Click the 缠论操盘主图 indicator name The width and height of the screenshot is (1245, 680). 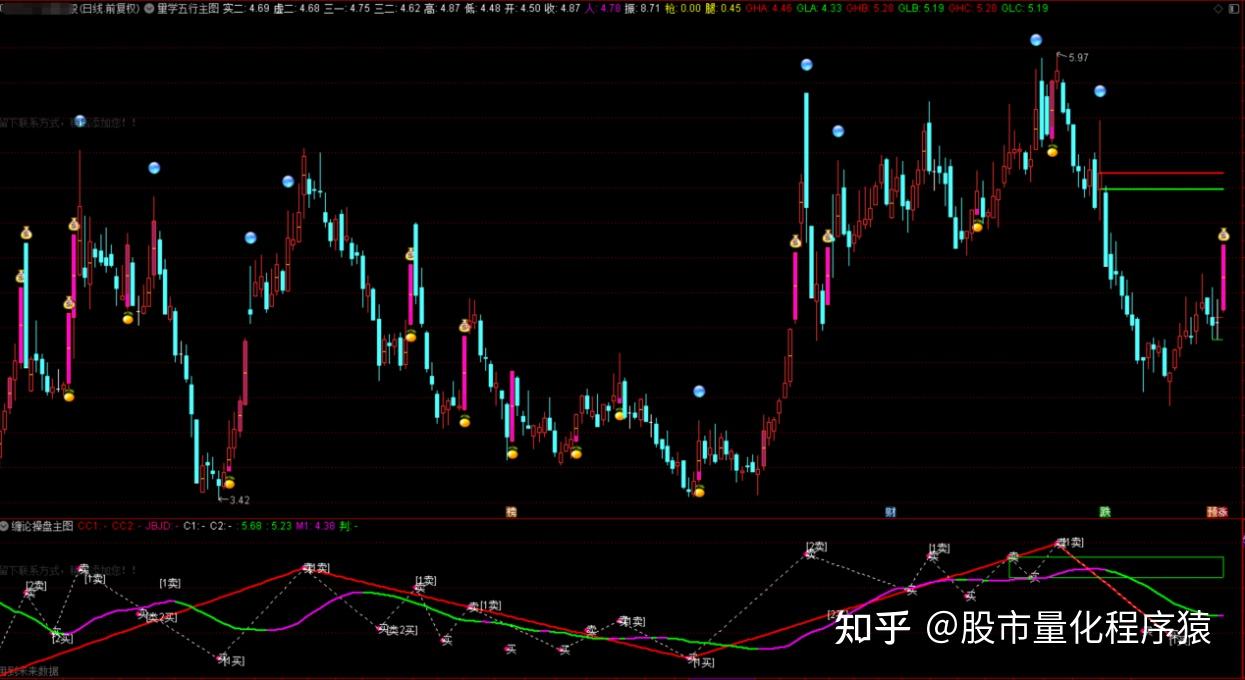pyautogui.click(x=43, y=526)
